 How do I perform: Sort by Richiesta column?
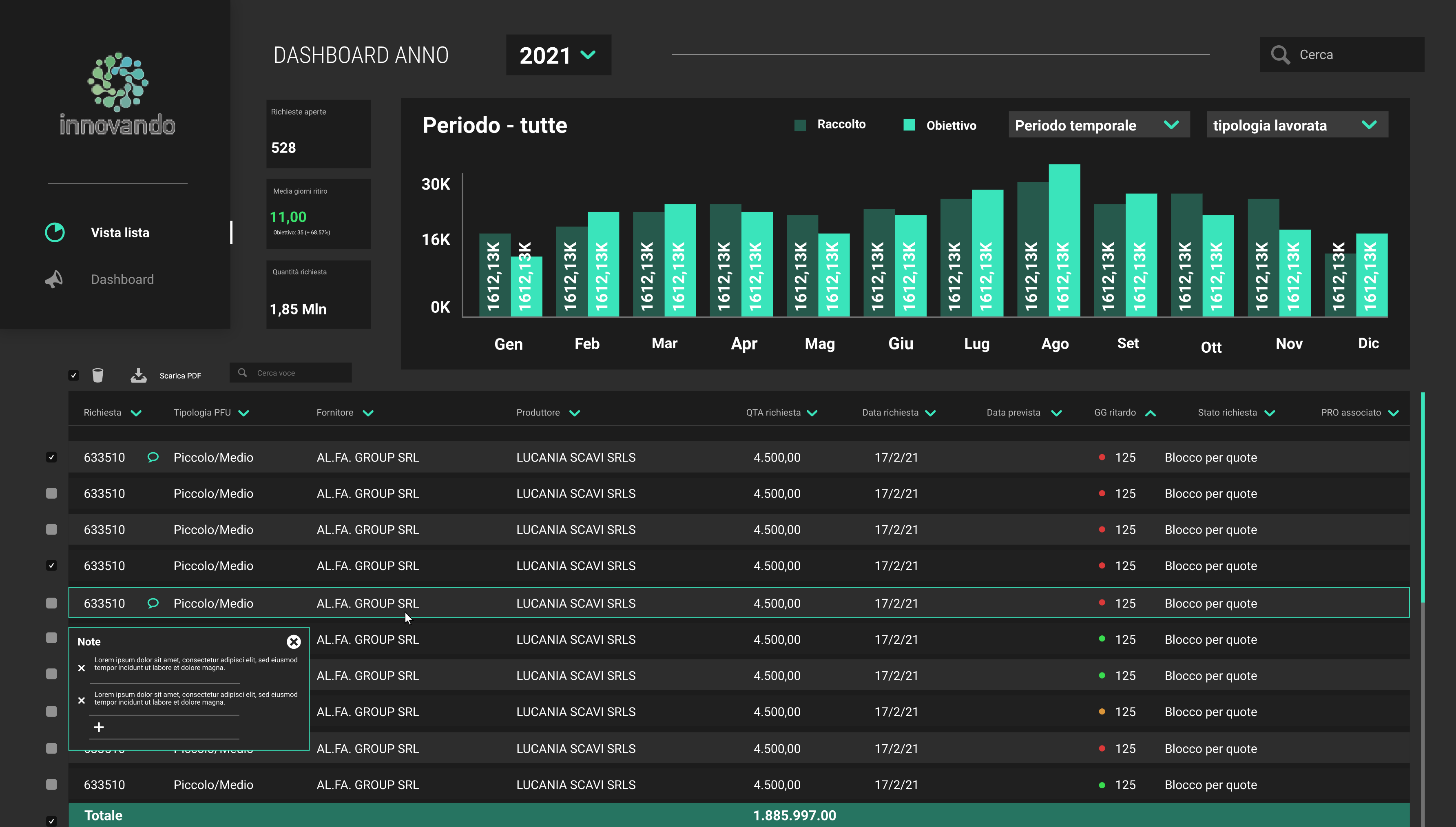136,413
